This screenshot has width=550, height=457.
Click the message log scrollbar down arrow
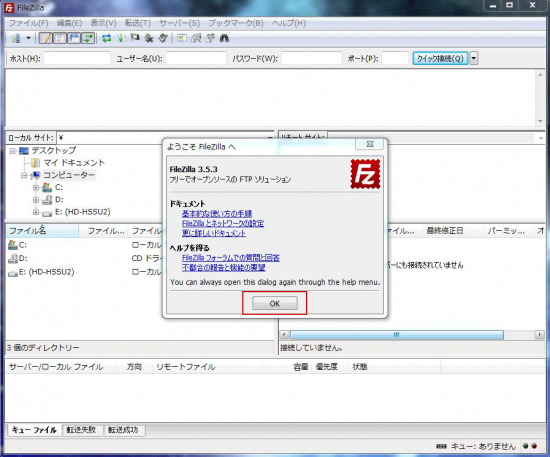[540, 121]
